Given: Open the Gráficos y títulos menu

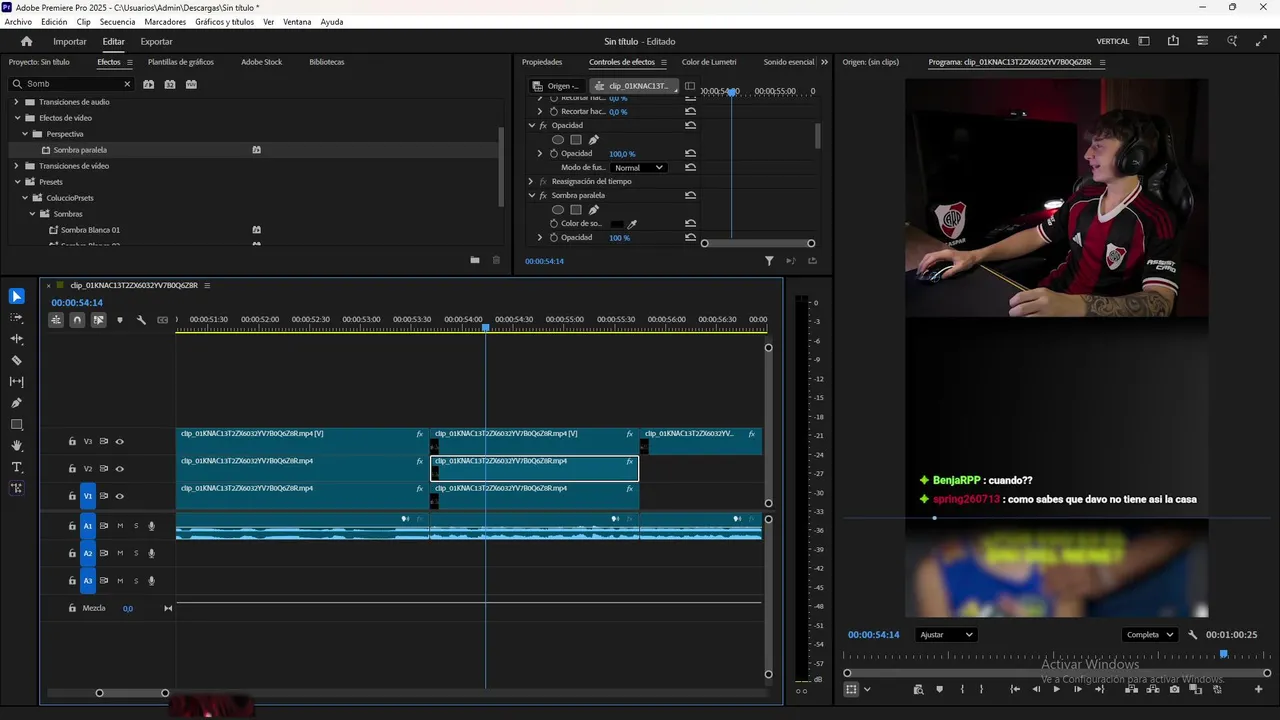Looking at the screenshot, I should click(224, 22).
